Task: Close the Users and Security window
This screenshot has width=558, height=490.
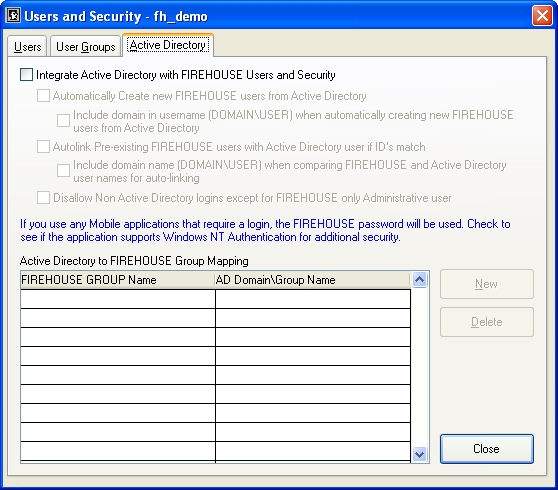Action: pyautogui.click(x=542, y=16)
